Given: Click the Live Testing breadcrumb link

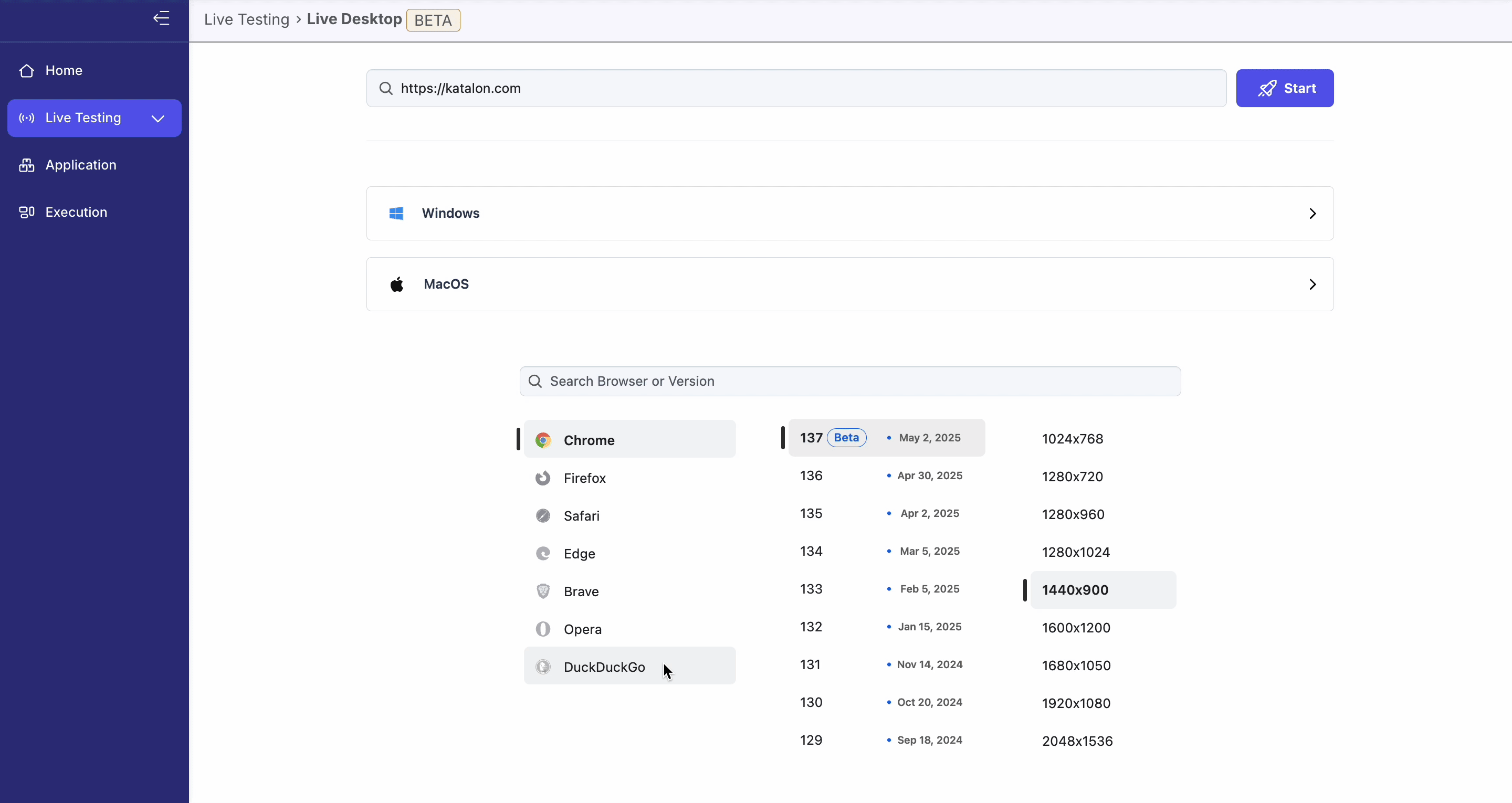Looking at the screenshot, I should (247, 19).
